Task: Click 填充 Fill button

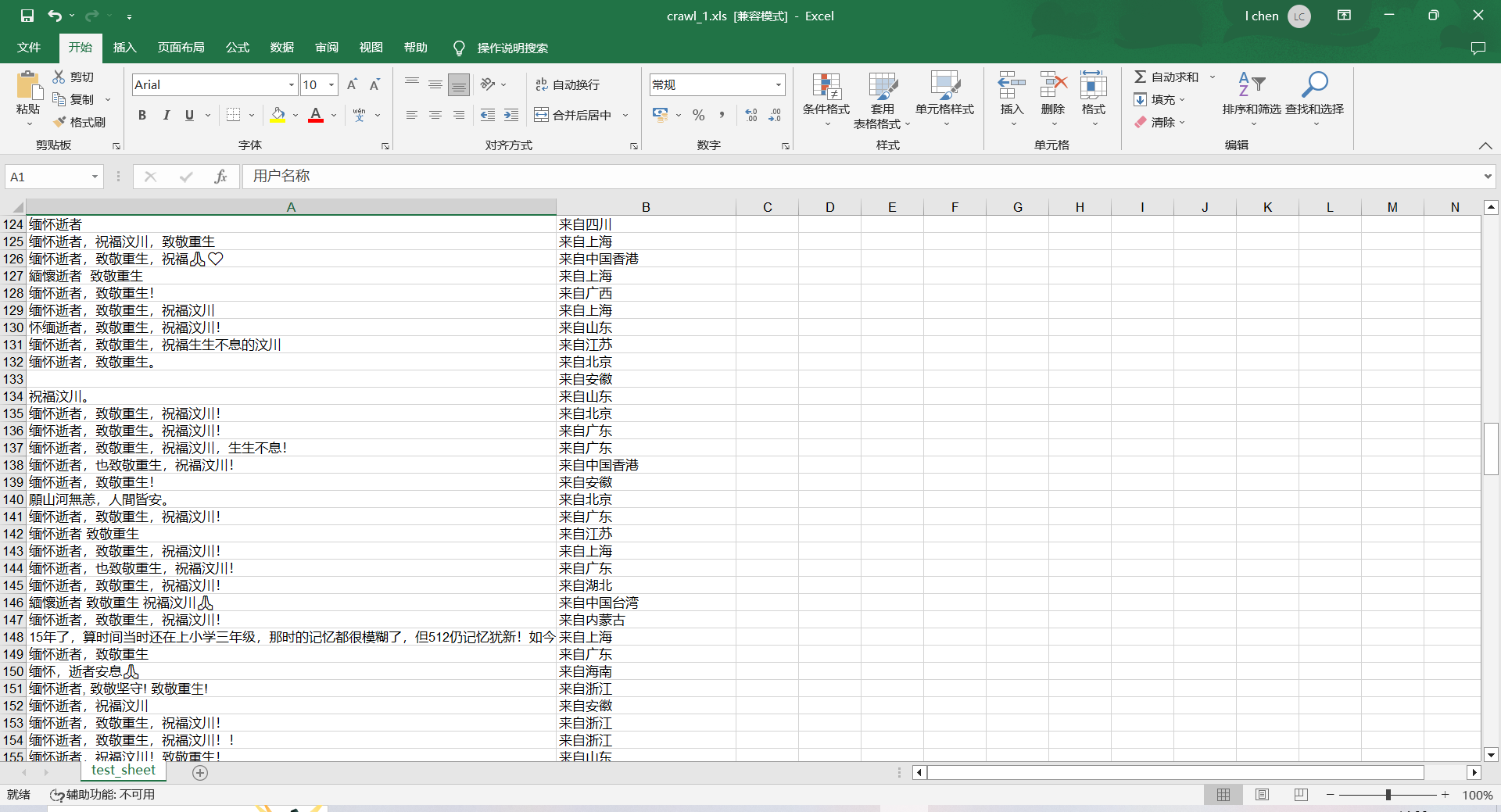Action: pyautogui.click(x=1159, y=99)
